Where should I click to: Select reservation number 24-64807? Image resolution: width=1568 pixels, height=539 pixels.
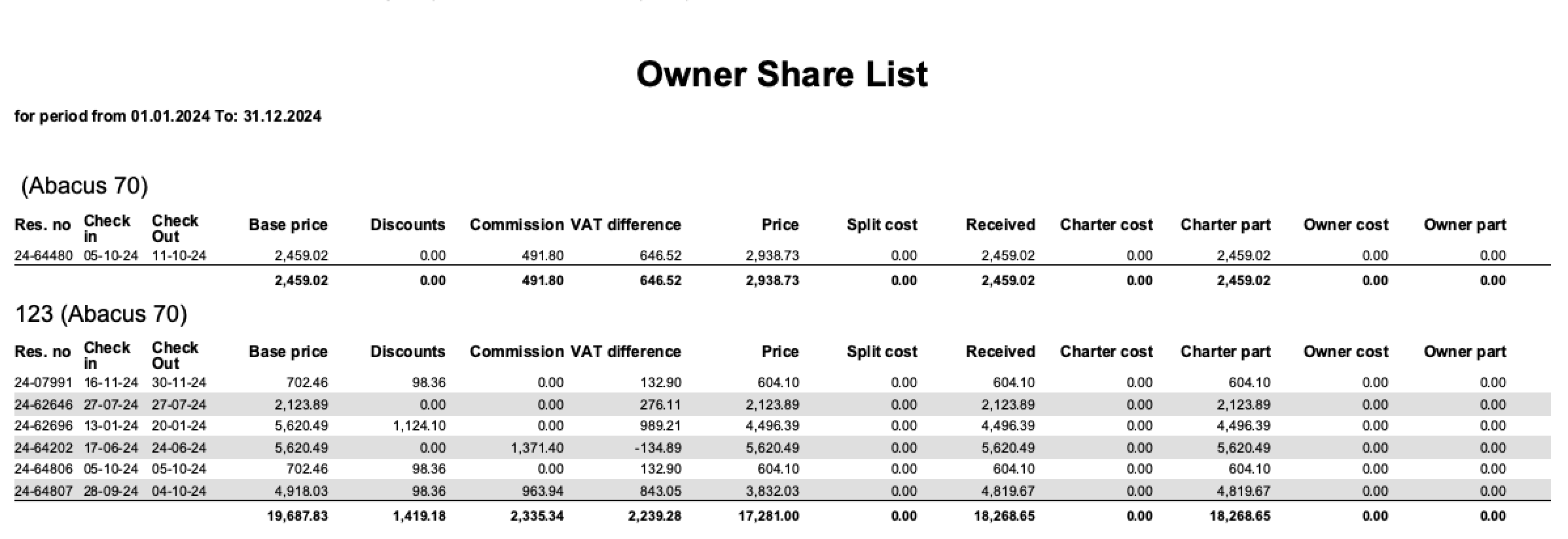43,491
